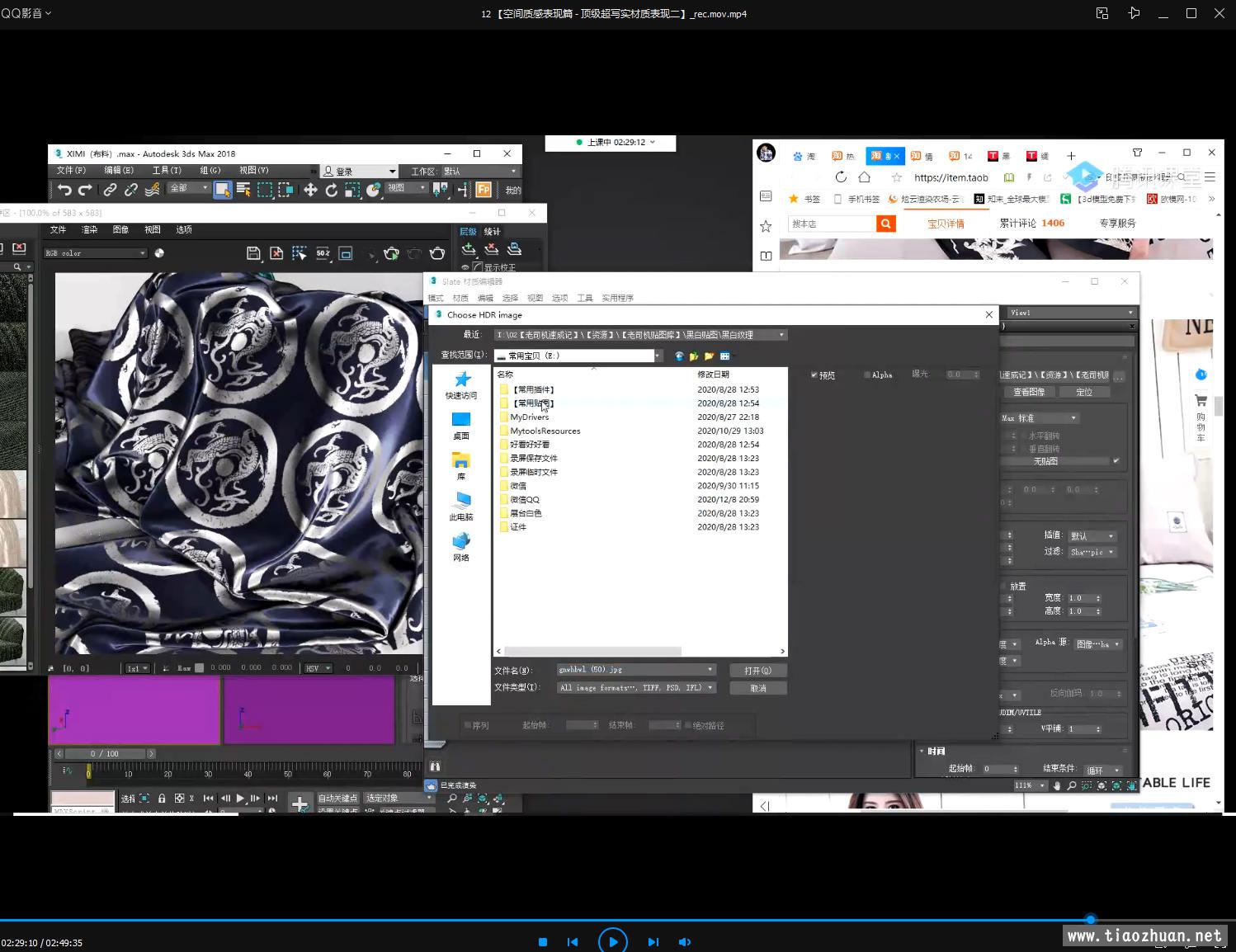Screen dimensions: 1236x952
Task: Open the RGB color channel dropdown
Action: click(x=96, y=253)
